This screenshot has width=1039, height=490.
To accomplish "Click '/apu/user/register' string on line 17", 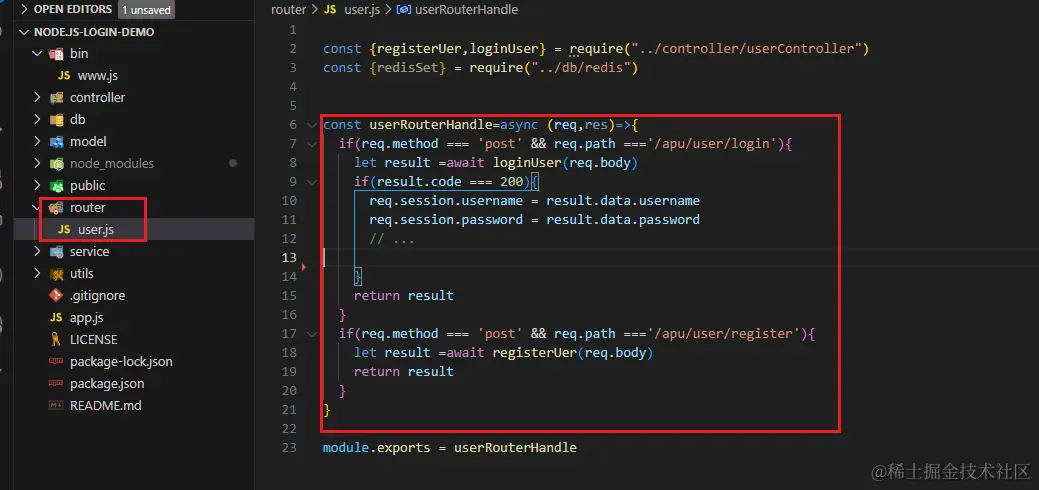I will click(x=724, y=334).
